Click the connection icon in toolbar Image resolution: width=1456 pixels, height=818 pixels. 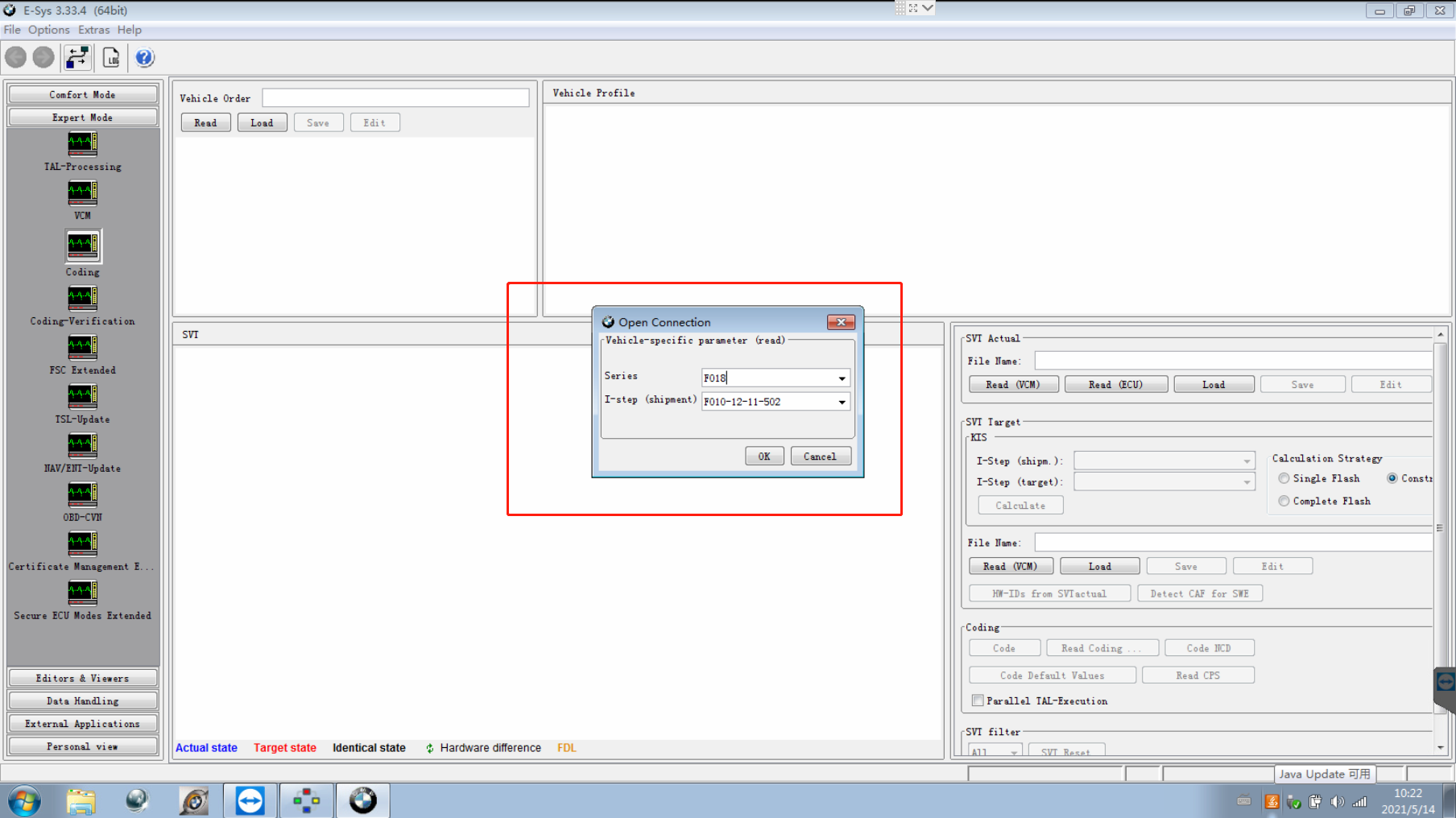coord(77,57)
